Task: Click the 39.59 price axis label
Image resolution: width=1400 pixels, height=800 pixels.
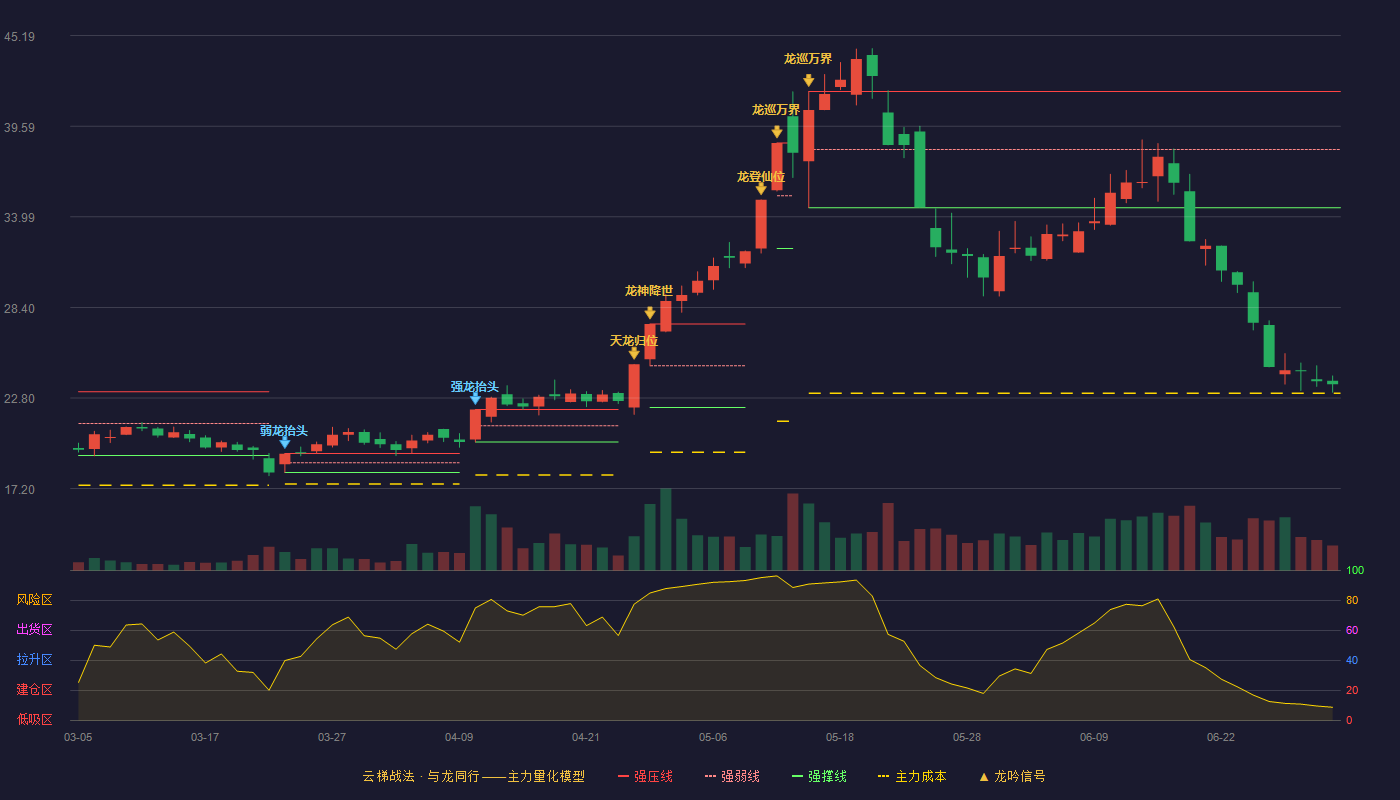Action: [x=19, y=128]
